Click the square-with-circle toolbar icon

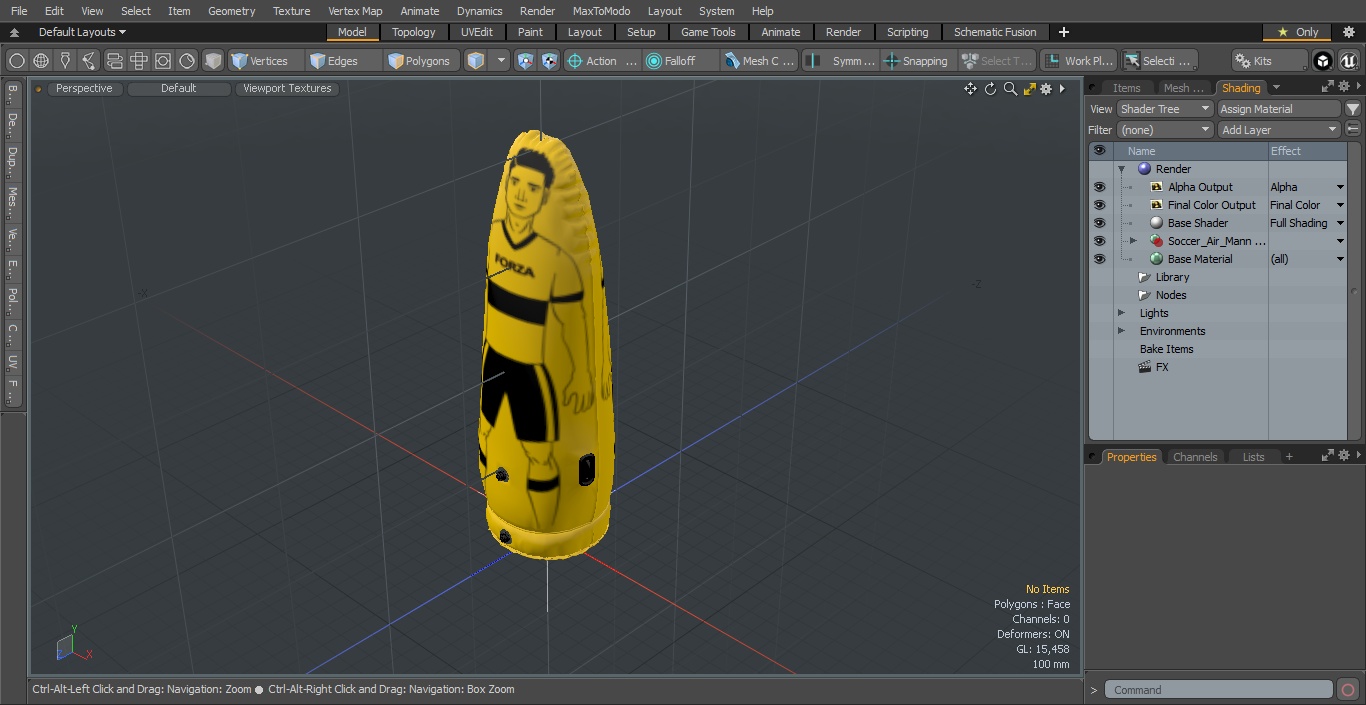coord(162,61)
